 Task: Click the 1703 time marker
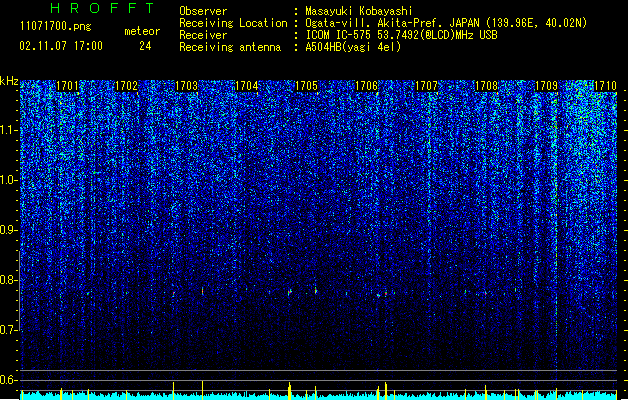[x=187, y=86]
